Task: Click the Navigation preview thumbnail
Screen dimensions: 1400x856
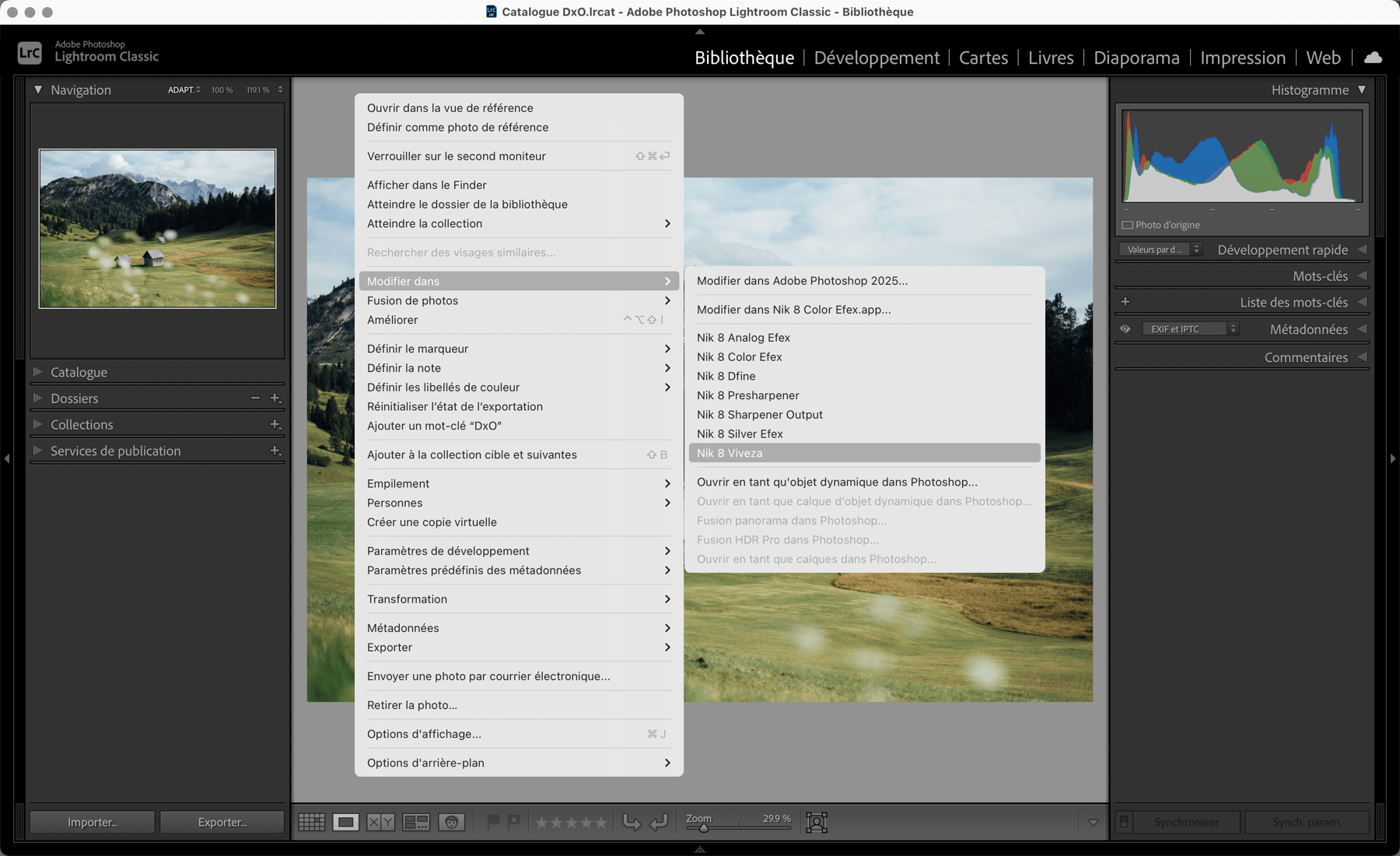Action: point(157,229)
